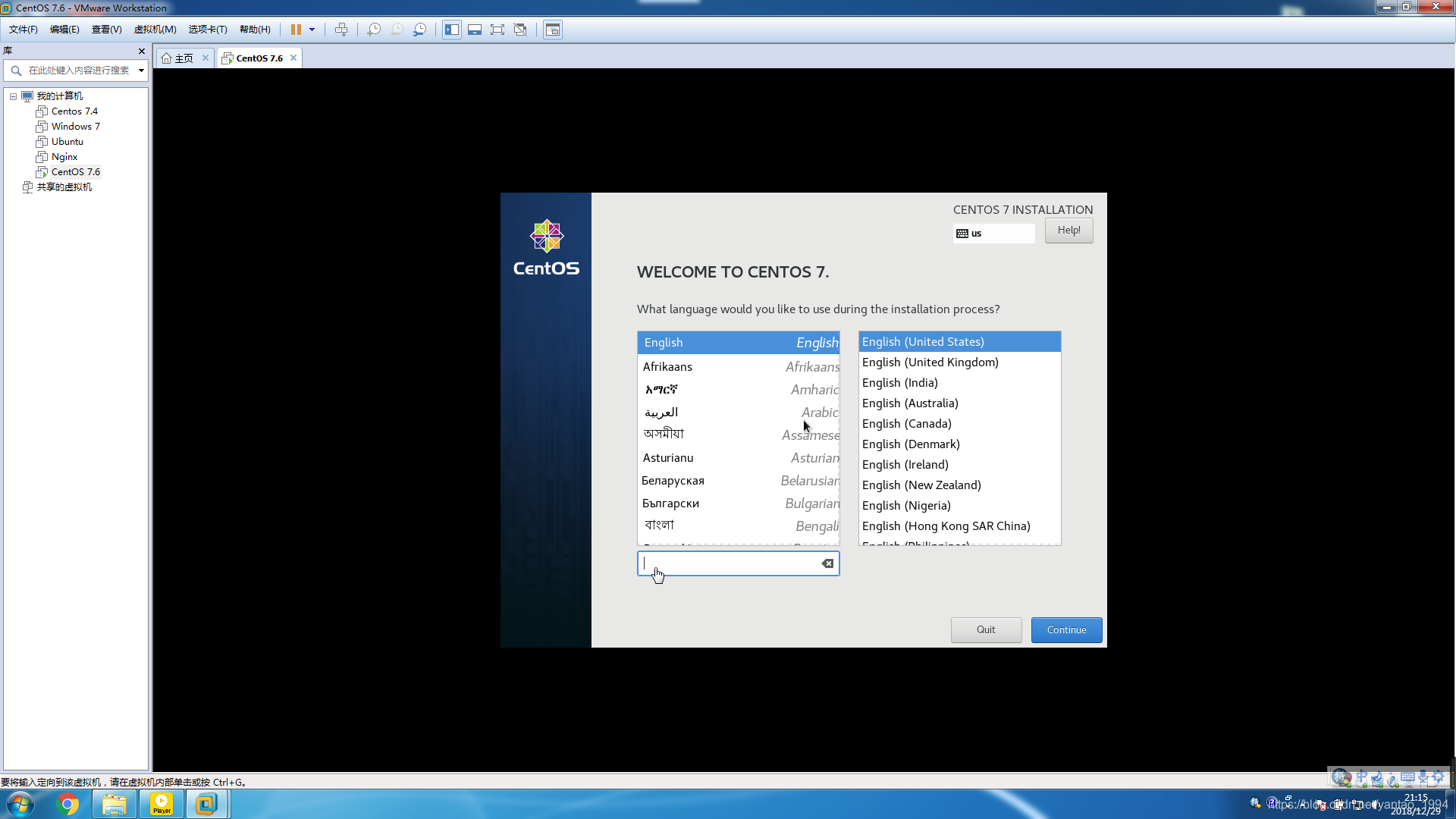Select English (New Zealand) locale
Image resolution: width=1456 pixels, height=819 pixels.
[959, 485]
